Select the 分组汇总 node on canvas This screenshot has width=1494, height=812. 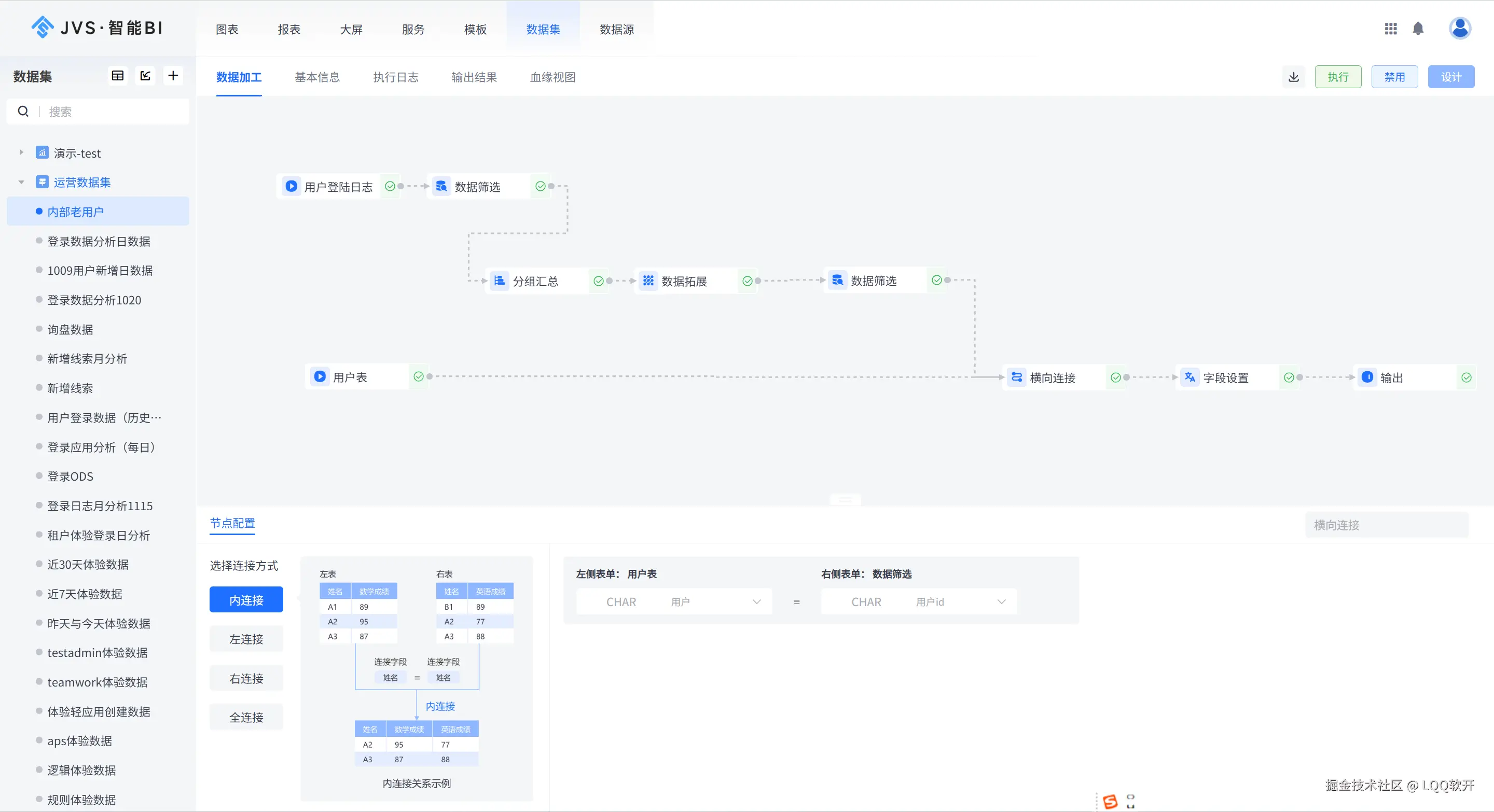(535, 282)
